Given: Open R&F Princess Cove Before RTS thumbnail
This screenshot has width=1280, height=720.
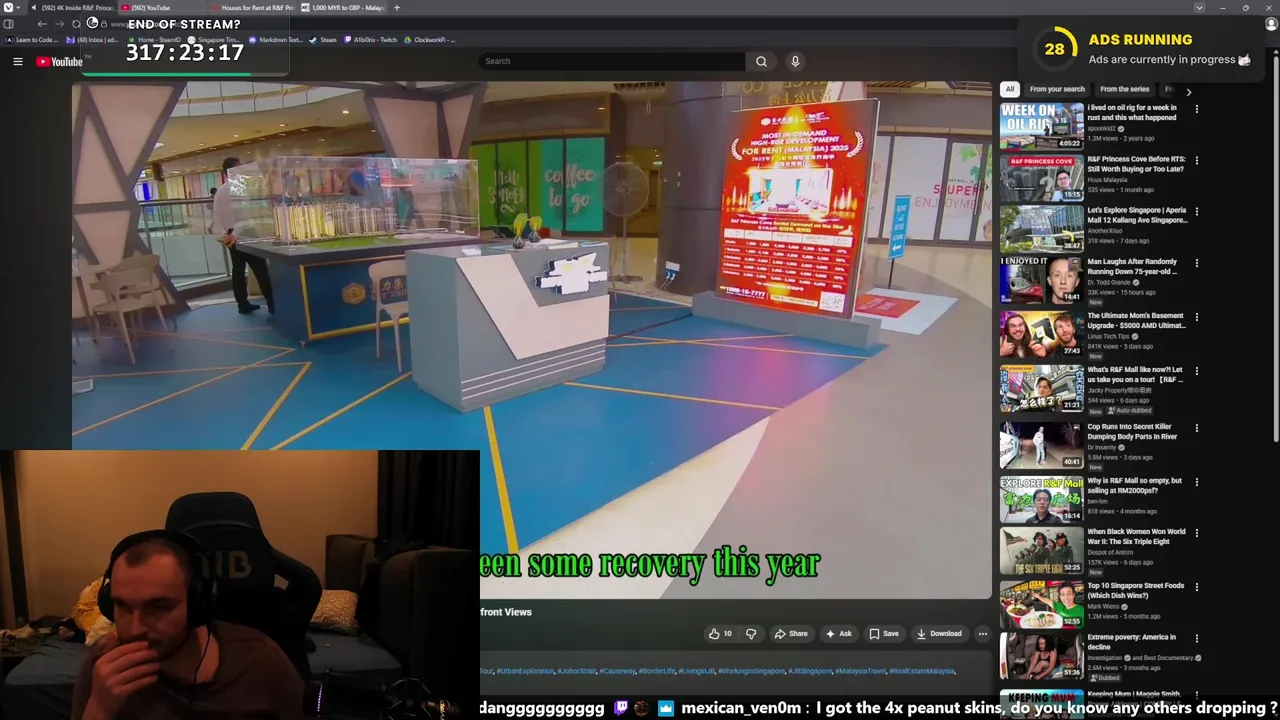Looking at the screenshot, I should click(x=1041, y=177).
